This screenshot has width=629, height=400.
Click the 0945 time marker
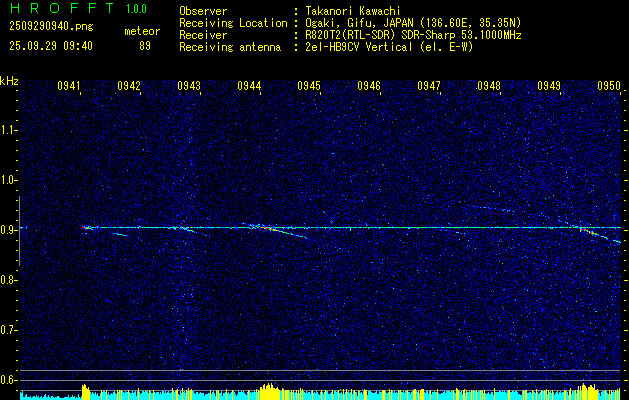coord(309,85)
